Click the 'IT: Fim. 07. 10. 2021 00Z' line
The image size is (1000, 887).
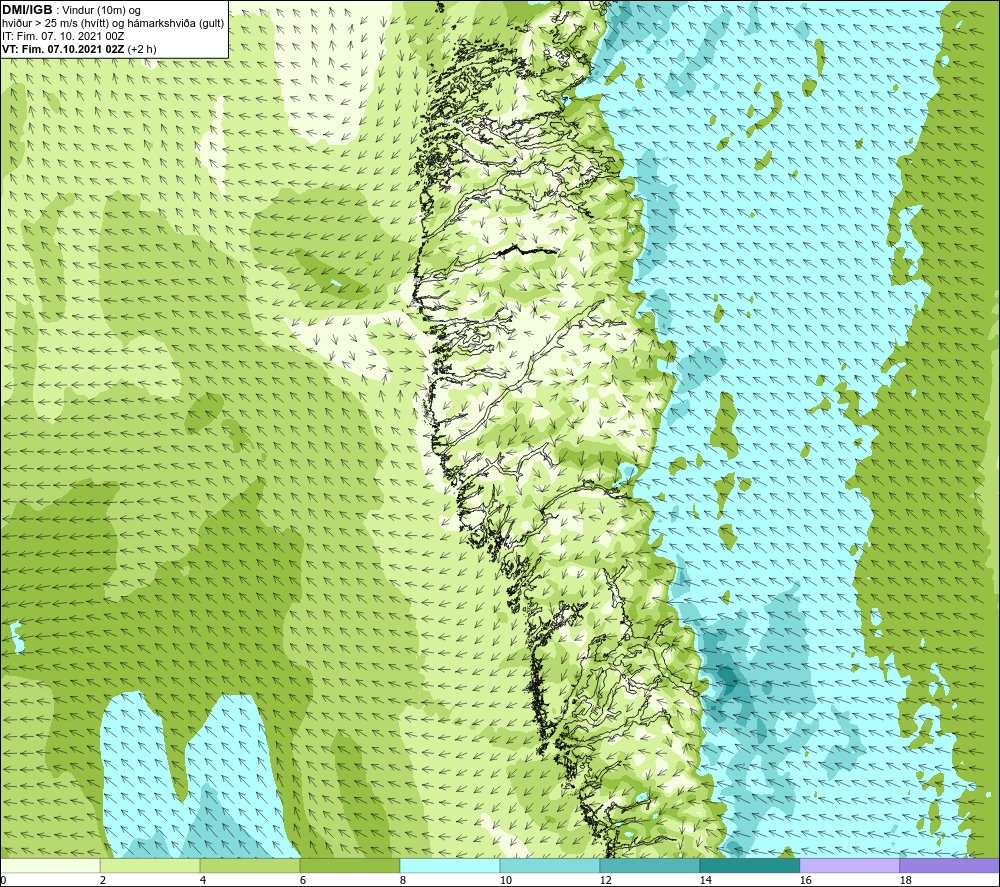coord(63,36)
